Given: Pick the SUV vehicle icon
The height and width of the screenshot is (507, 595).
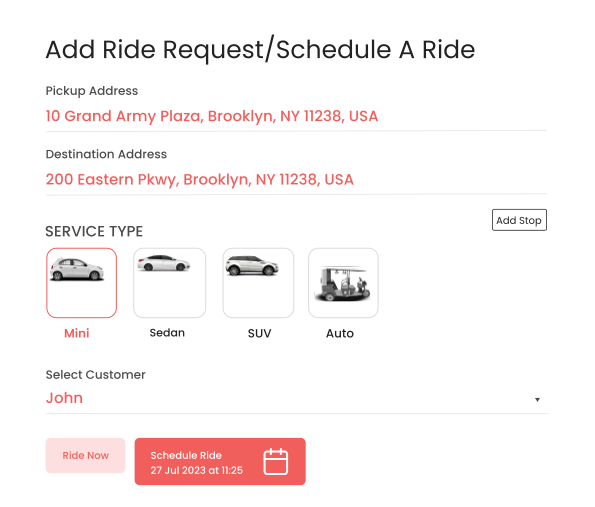Looking at the screenshot, I should coord(252,265).
